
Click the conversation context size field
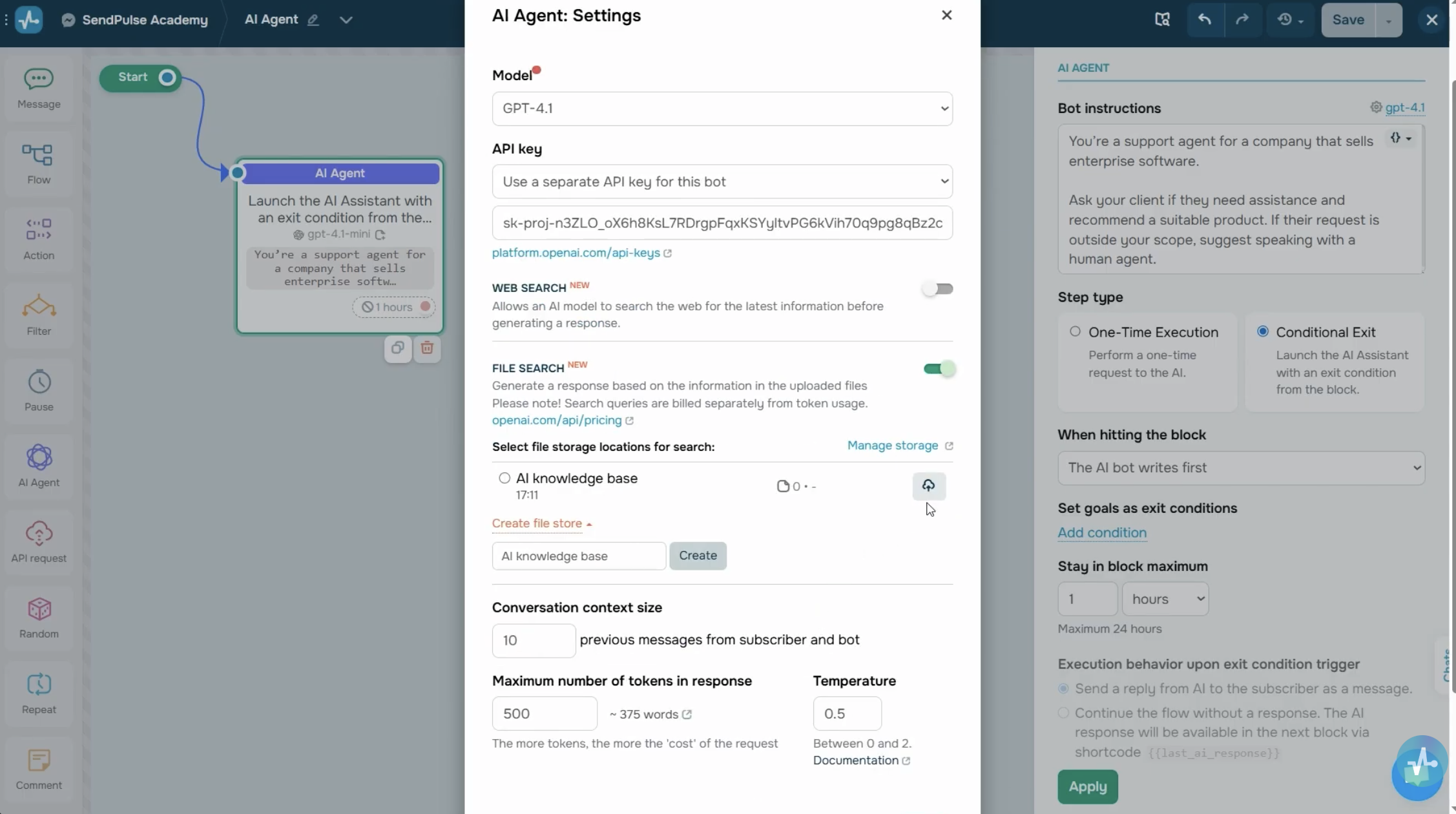pyautogui.click(x=534, y=640)
